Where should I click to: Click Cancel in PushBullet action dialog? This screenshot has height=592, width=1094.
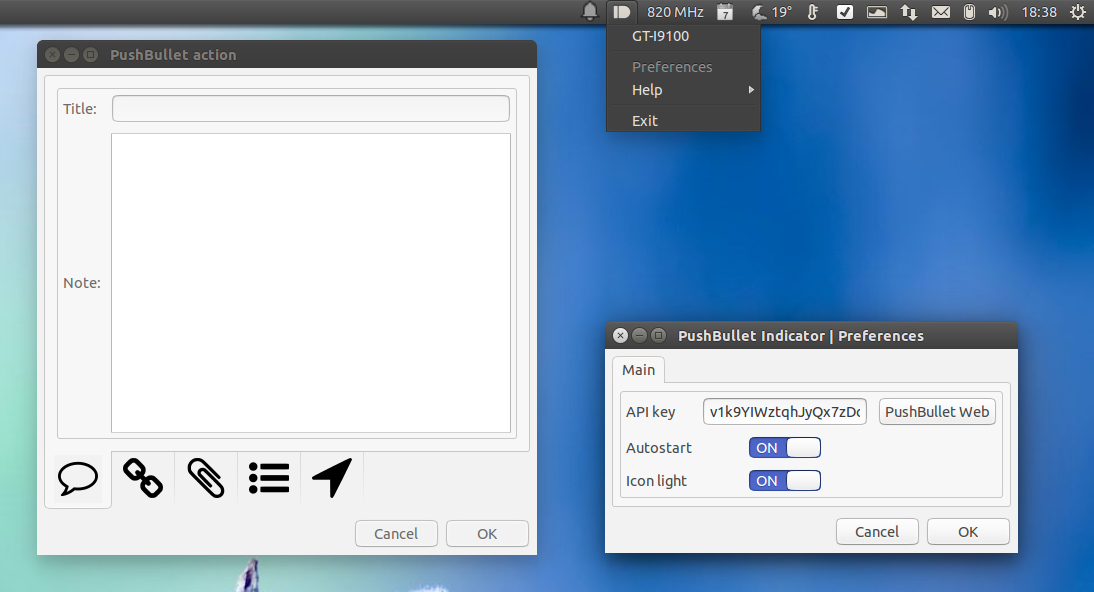396,534
